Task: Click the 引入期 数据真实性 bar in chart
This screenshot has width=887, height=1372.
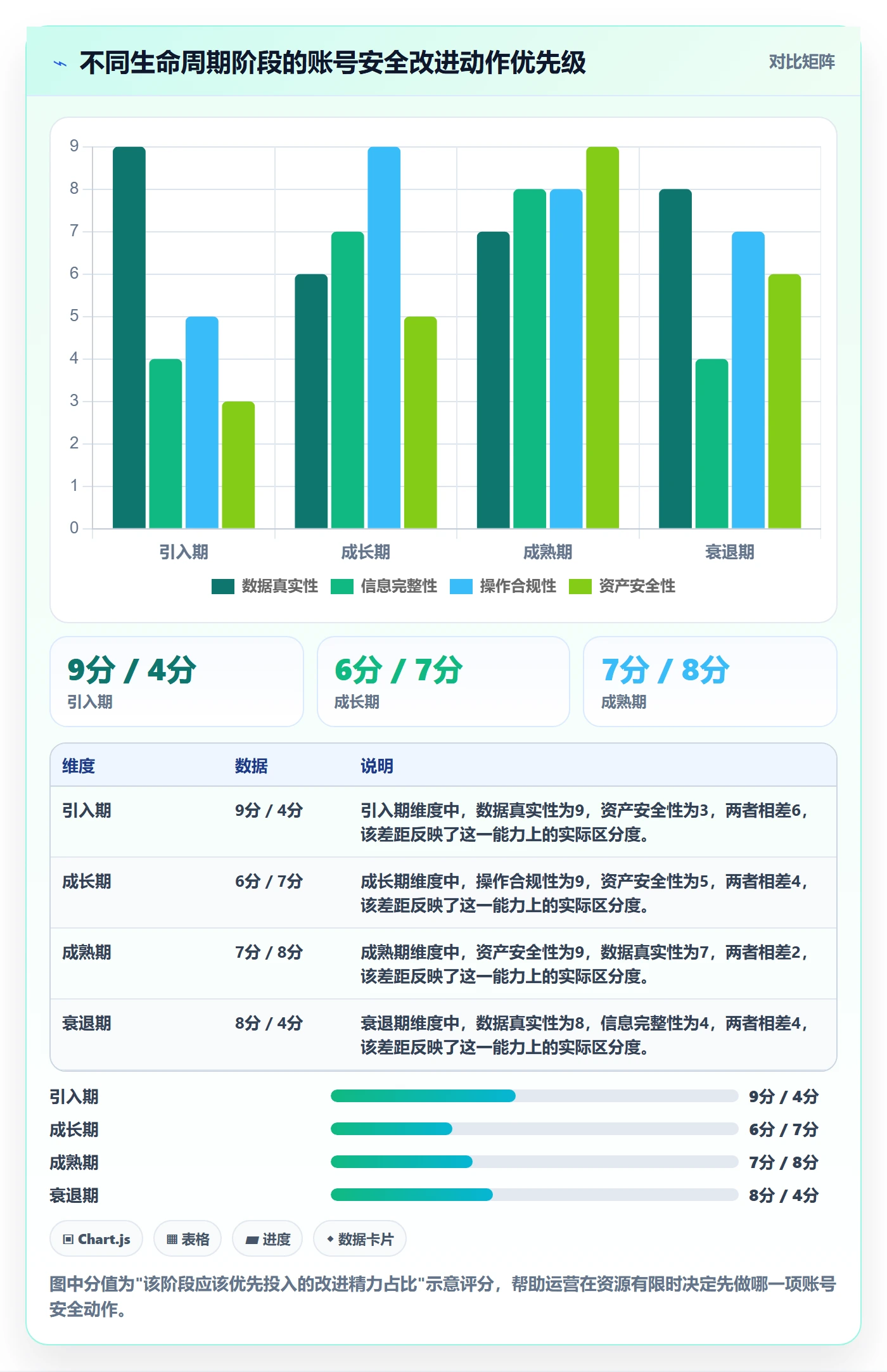Action: (x=129, y=338)
